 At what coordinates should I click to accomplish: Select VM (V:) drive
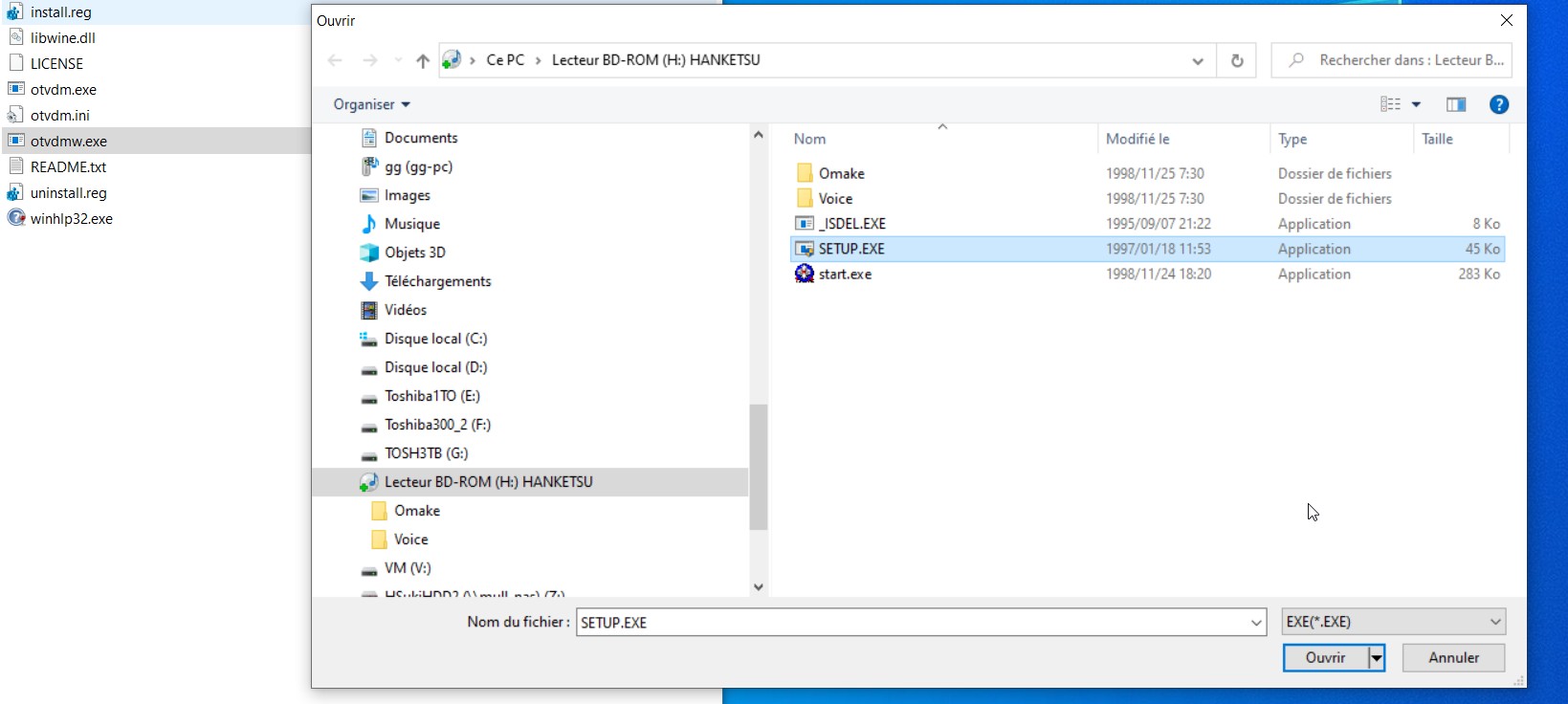[x=408, y=568]
